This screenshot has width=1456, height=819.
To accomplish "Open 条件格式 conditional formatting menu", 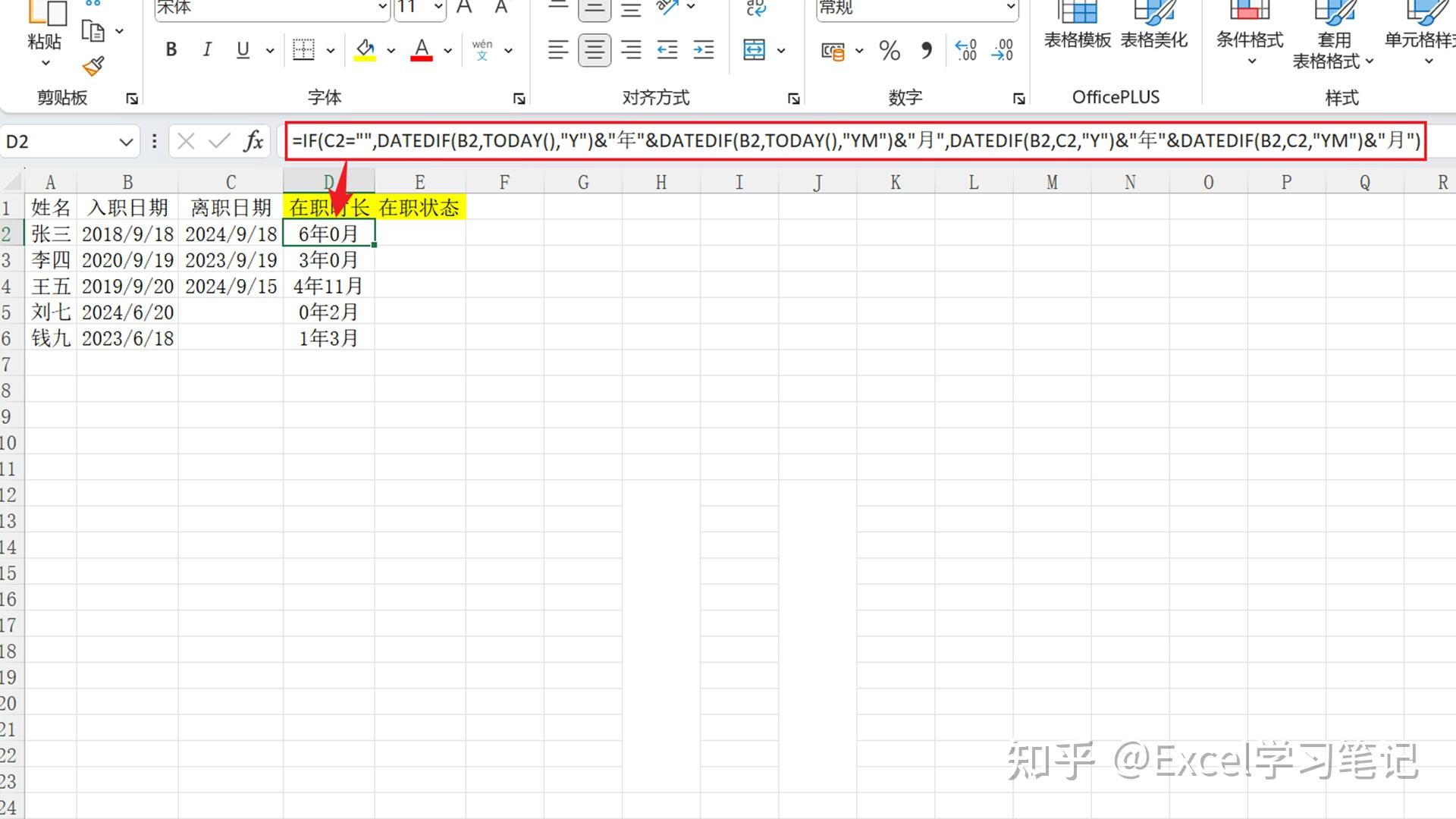I will tap(1250, 39).
